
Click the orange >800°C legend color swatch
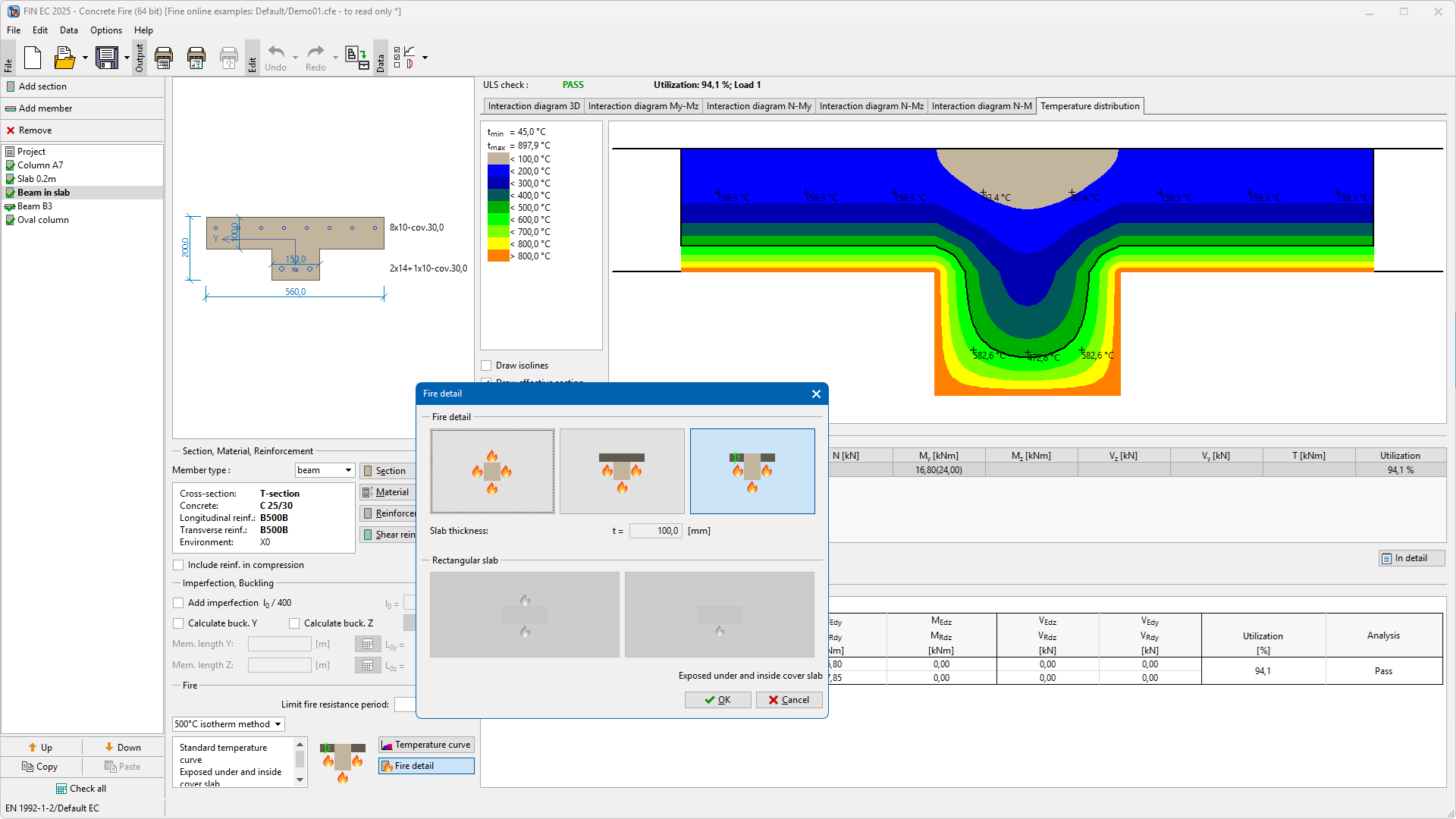(x=497, y=256)
